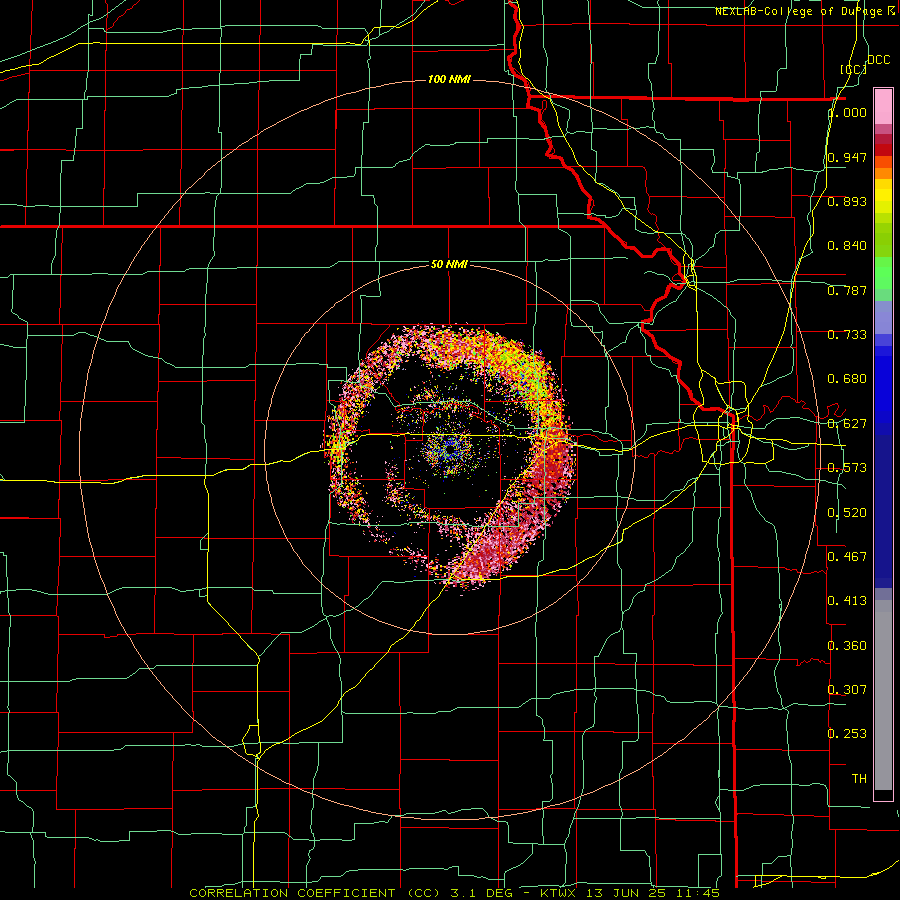This screenshot has height=900, width=900.
Task: Click the 0.360 scale label
Action: click(847, 646)
